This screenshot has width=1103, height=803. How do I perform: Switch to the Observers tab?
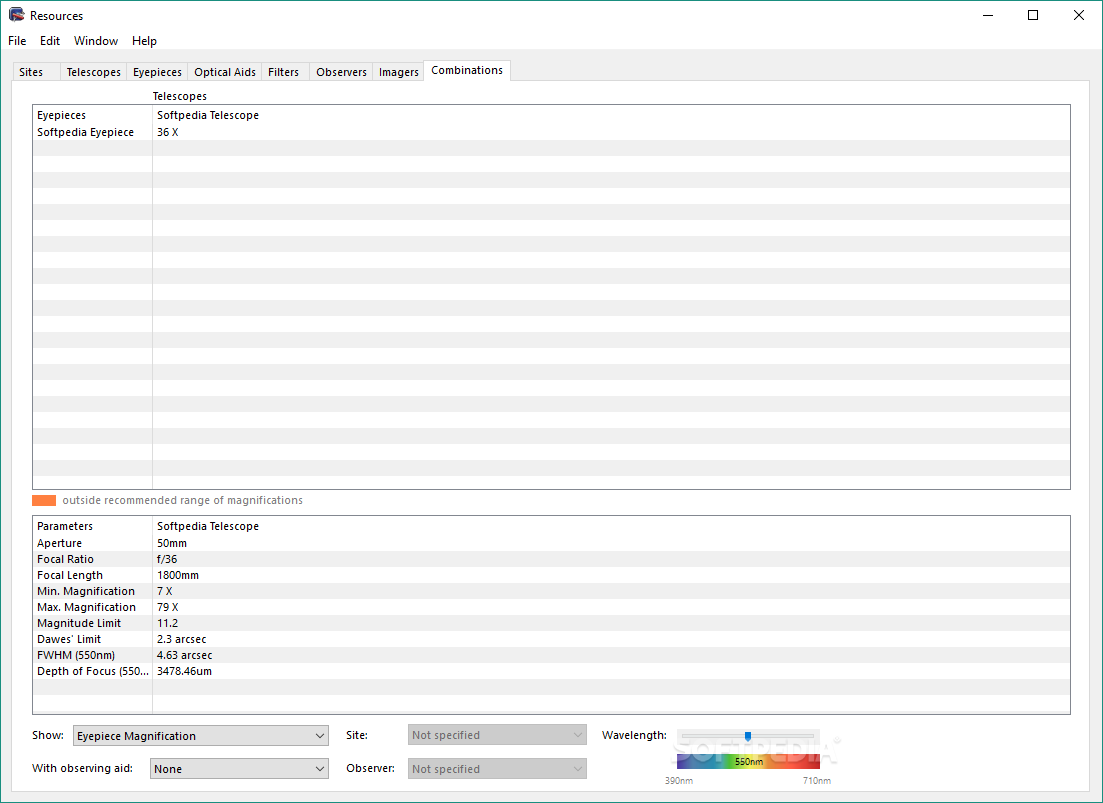coord(341,72)
